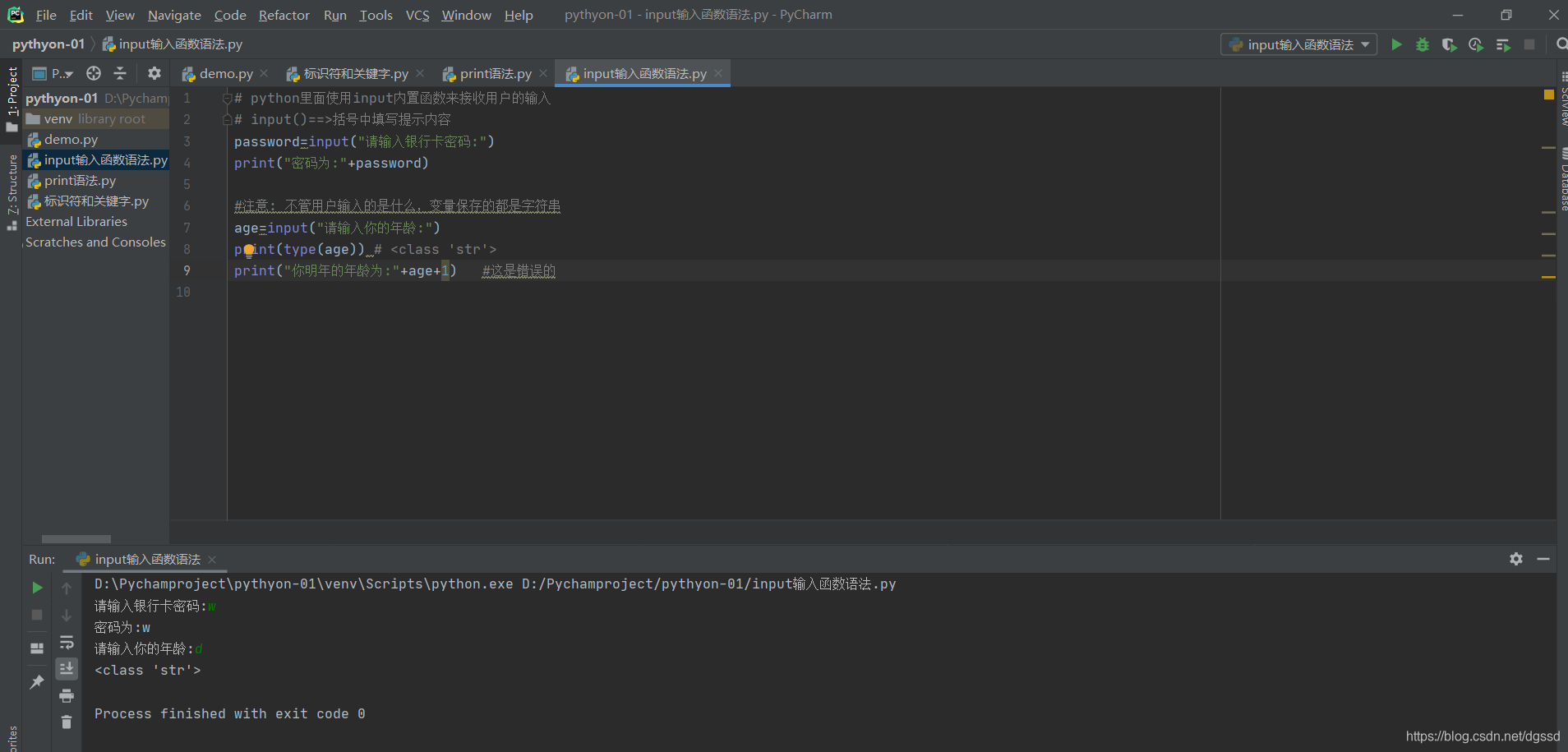Click the Locate/Scroll from Source target icon
1568x752 pixels.
click(94, 73)
